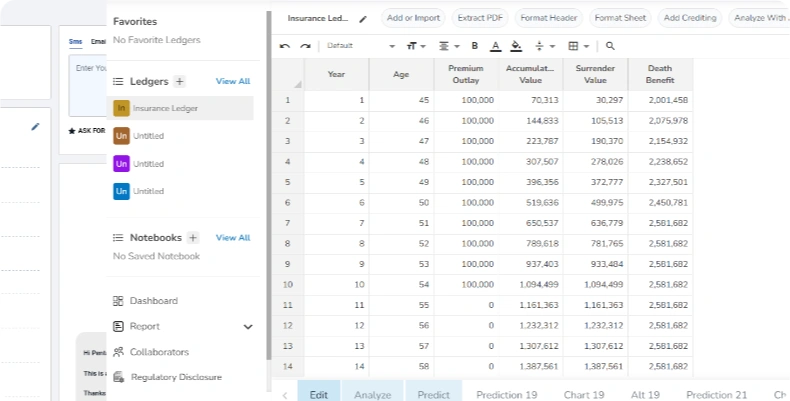
Task: Select the Insurance Ledger item
Action: coord(180,108)
